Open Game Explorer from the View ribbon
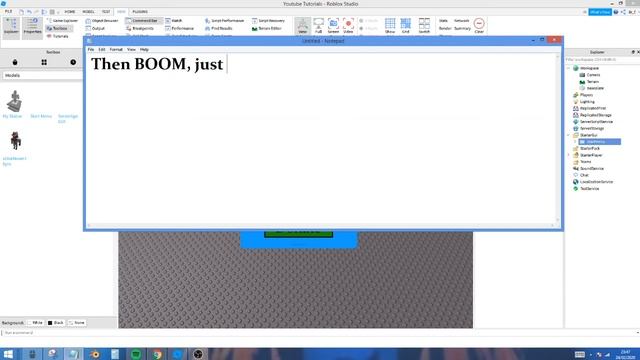This screenshot has height=360, width=640. click(x=62, y=20)
